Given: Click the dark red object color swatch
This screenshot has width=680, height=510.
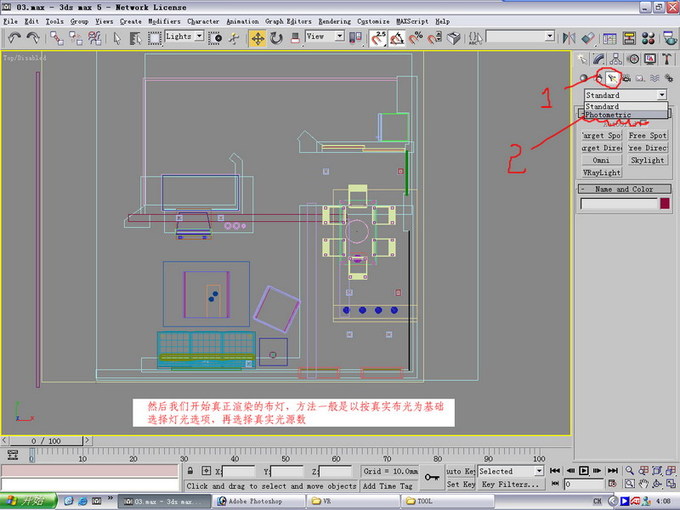Looking at the screenshot, I should coord(665,203).
